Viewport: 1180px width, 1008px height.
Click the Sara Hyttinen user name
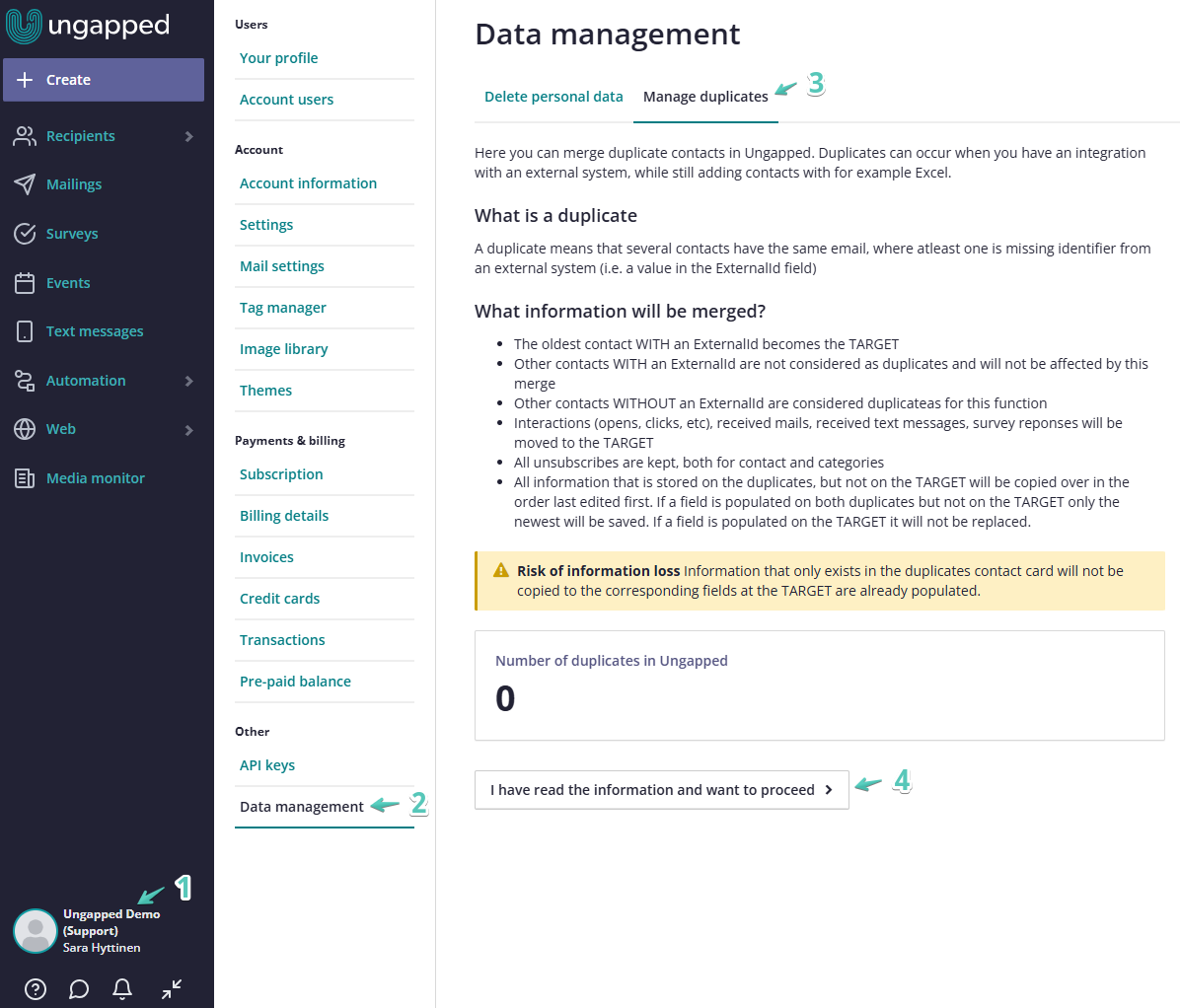tap(102, 948)
